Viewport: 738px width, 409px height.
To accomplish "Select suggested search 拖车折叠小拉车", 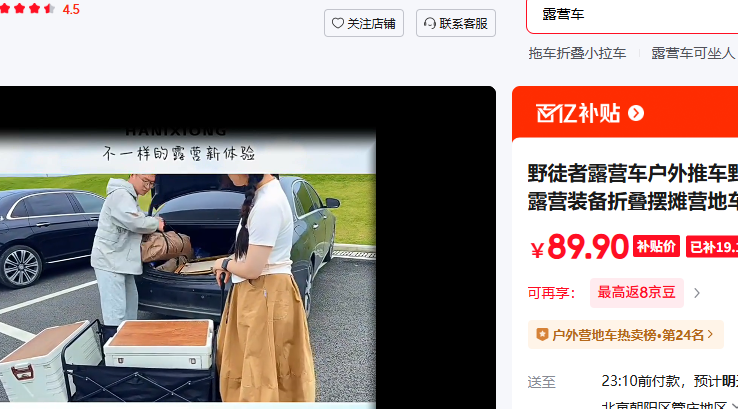I will pos(577,53).
